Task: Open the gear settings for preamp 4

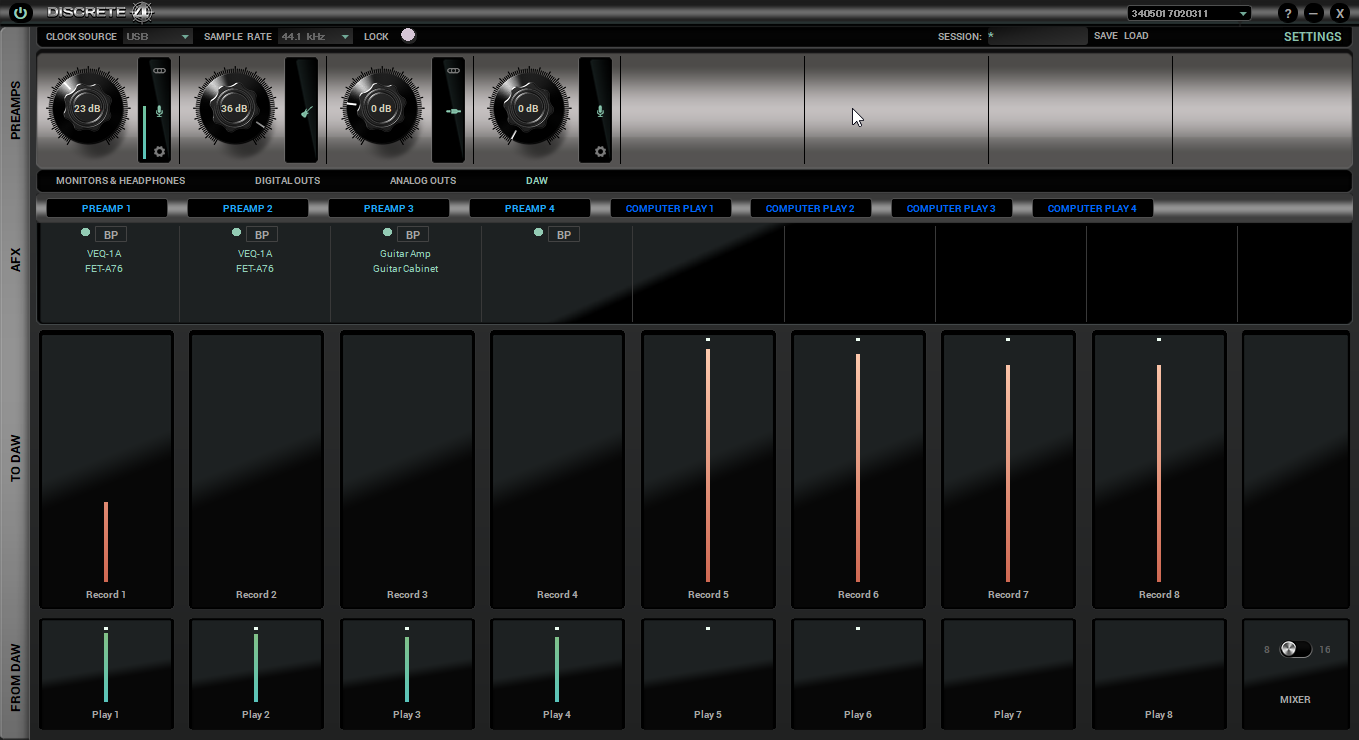Action: point(600,152)
